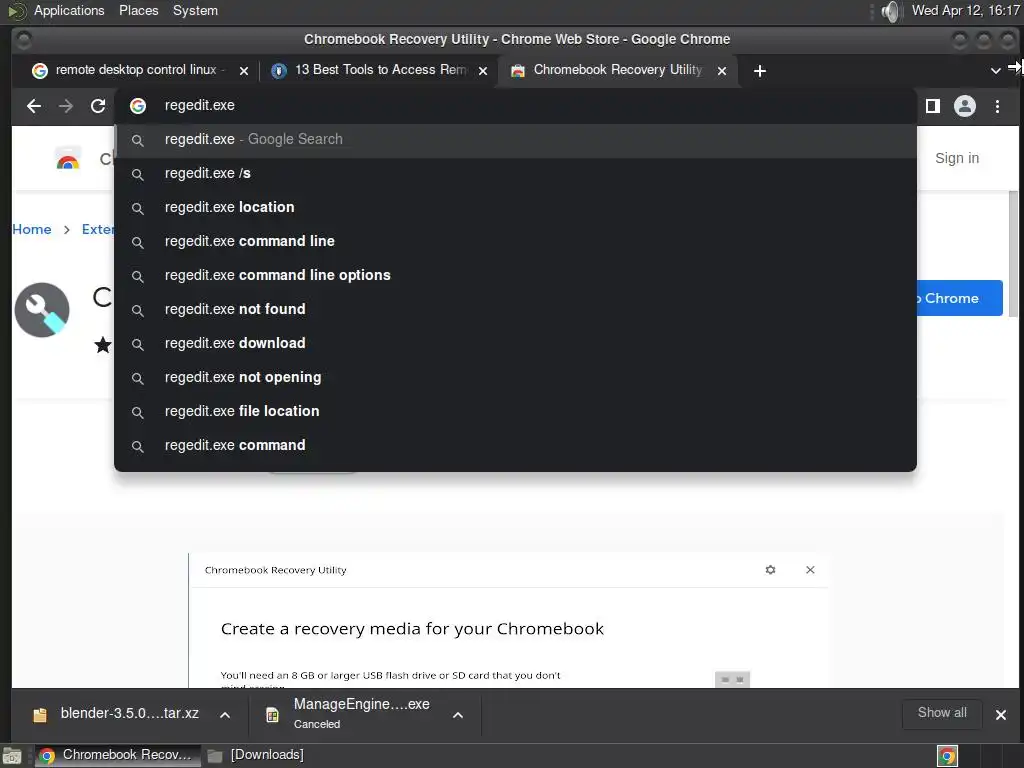Expand the tab search dropdown arrow
This screenshot has height=768, width=1024.
(x=995, y=71)
